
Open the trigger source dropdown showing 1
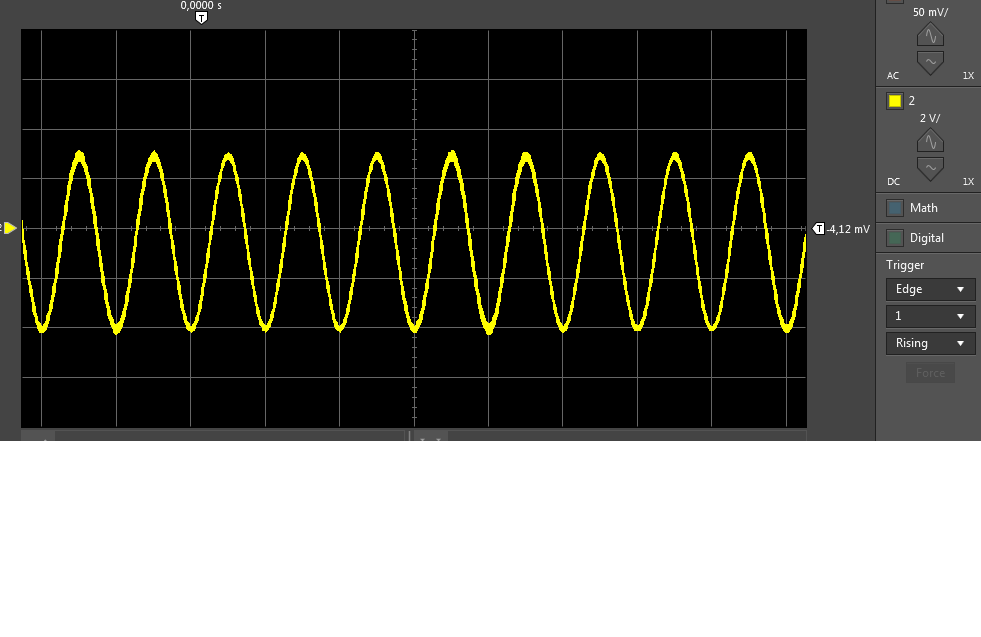930,316
